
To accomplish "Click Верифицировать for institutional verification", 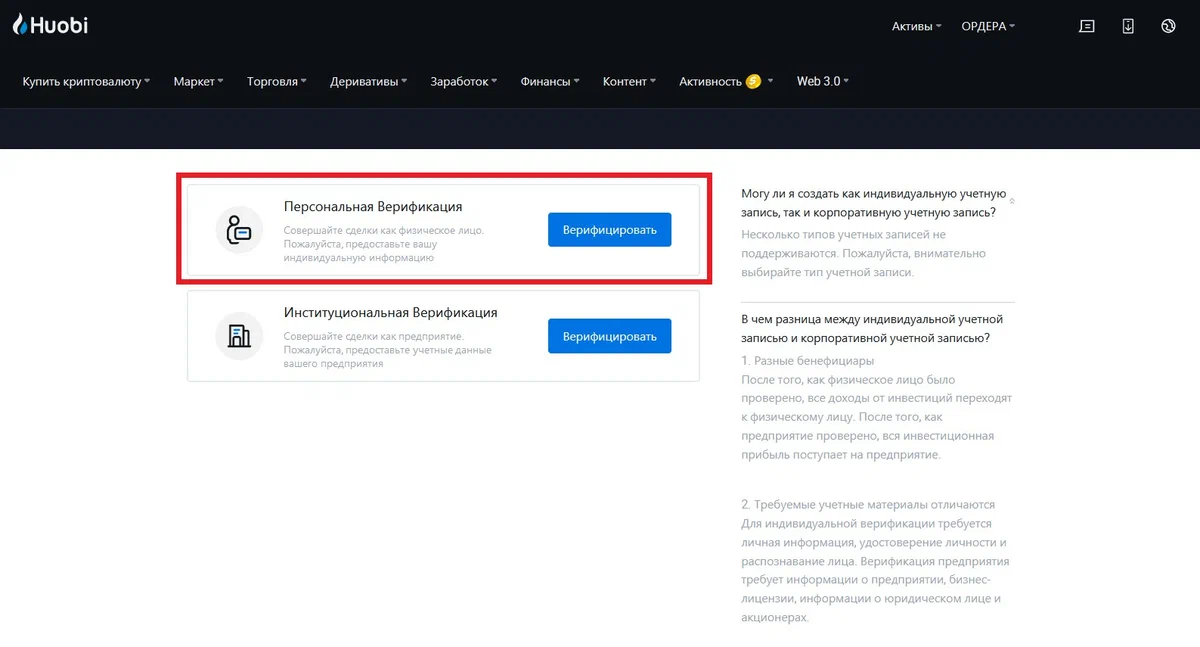I will click(x=609, y=337).
